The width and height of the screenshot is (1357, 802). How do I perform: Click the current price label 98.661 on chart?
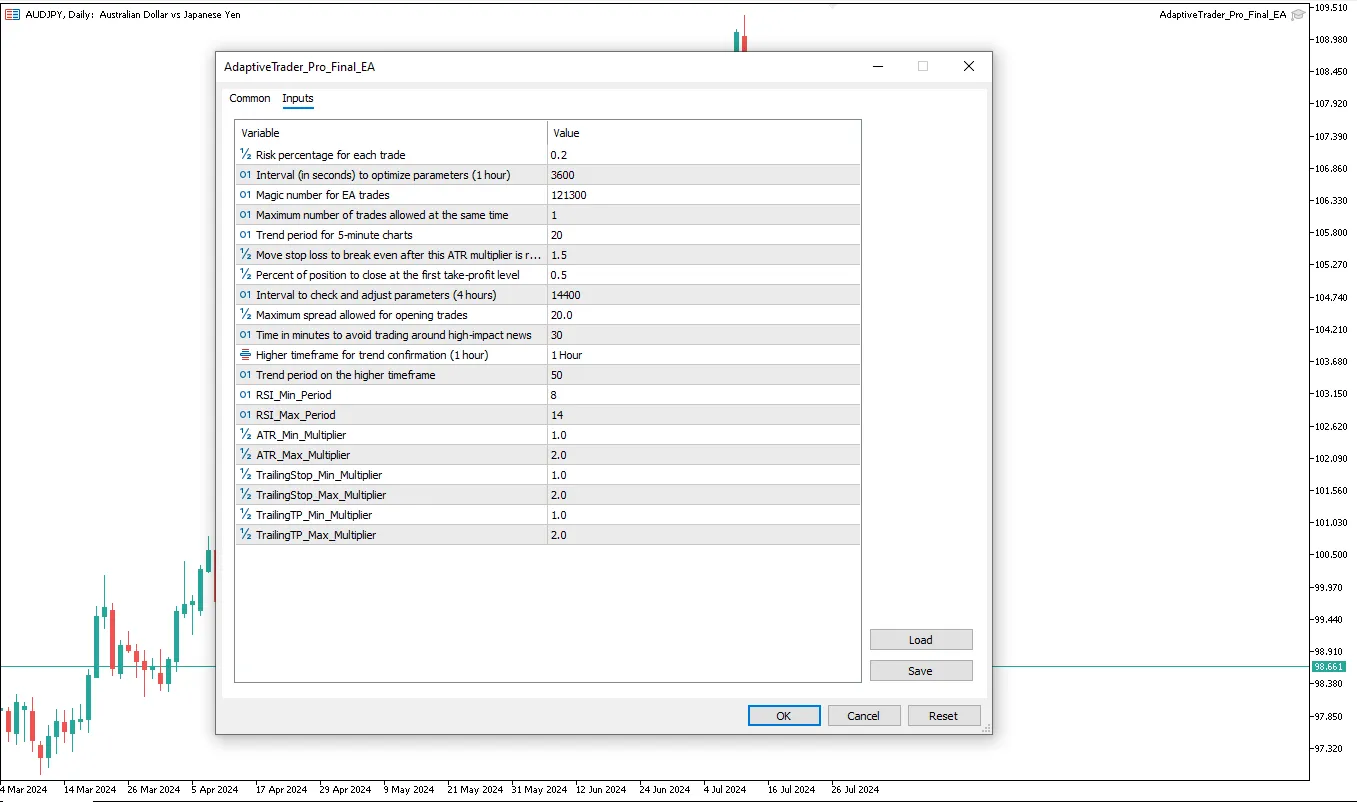[x=1328, y=666]
